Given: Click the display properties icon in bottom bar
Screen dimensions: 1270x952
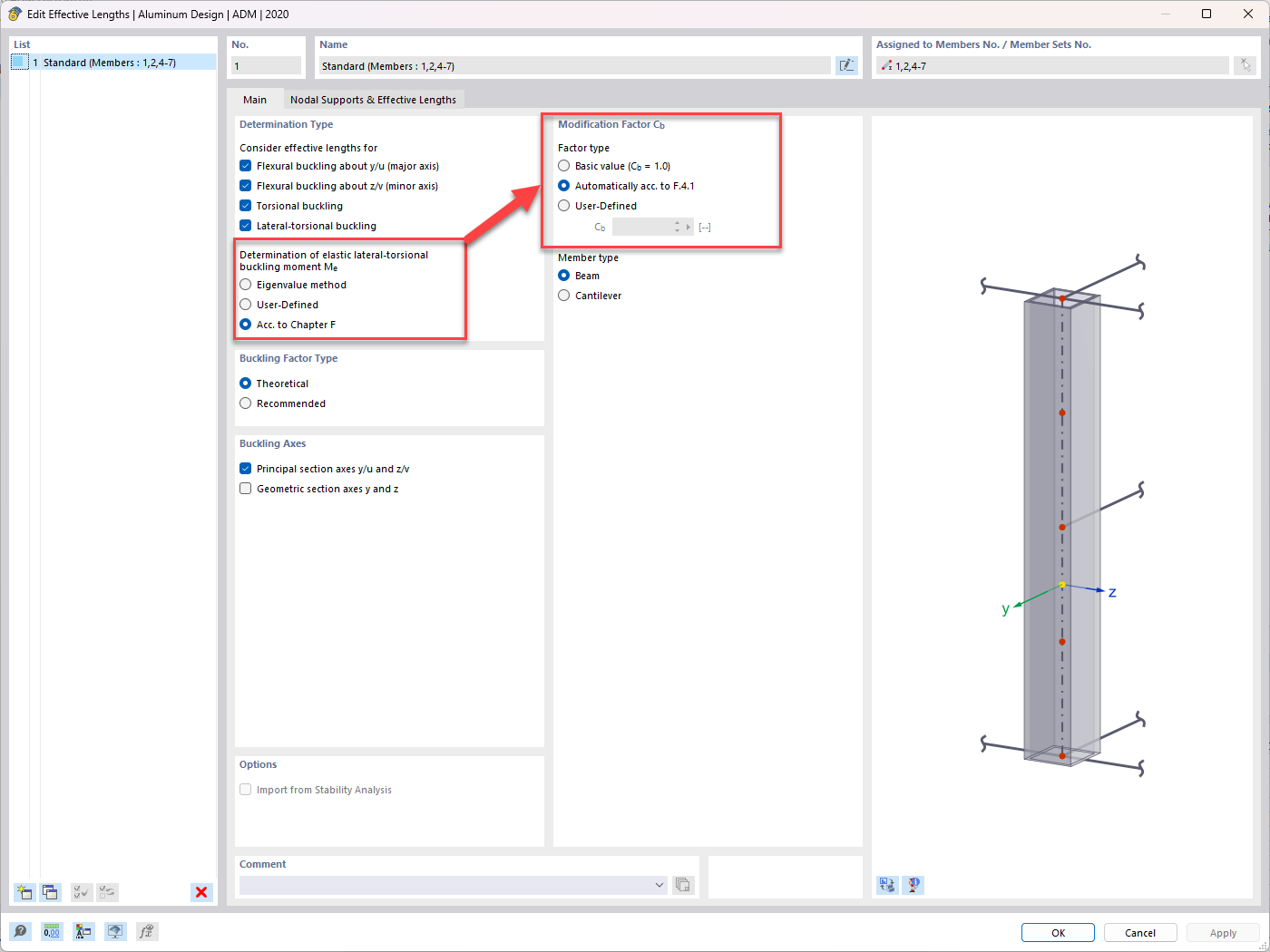Looking at the screenshot, I should coord(83,931).
